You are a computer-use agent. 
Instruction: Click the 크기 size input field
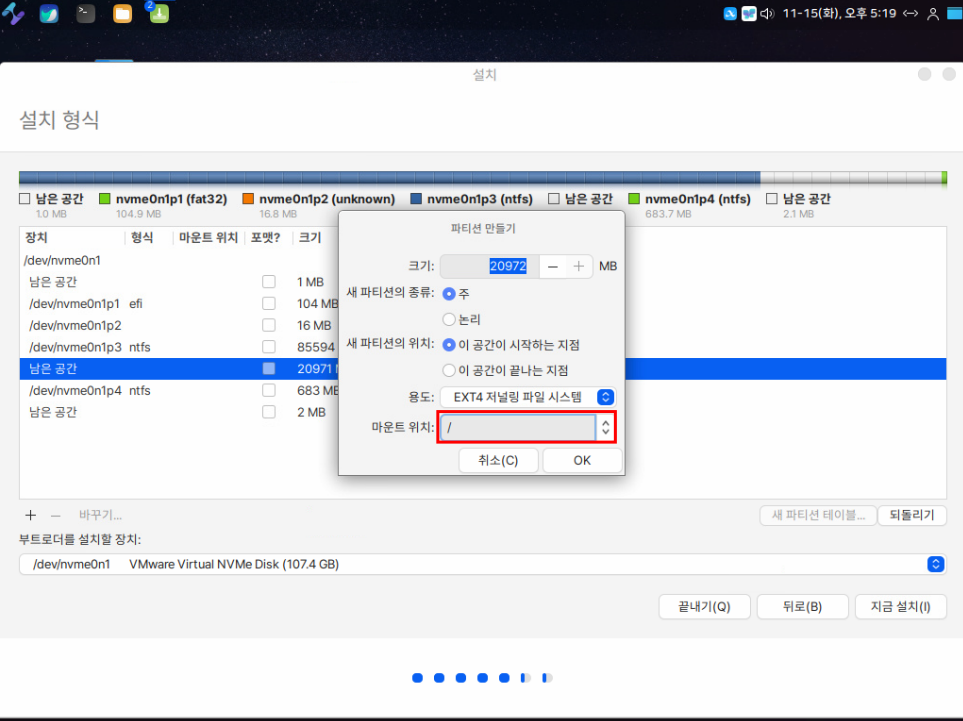click(488, 267)
